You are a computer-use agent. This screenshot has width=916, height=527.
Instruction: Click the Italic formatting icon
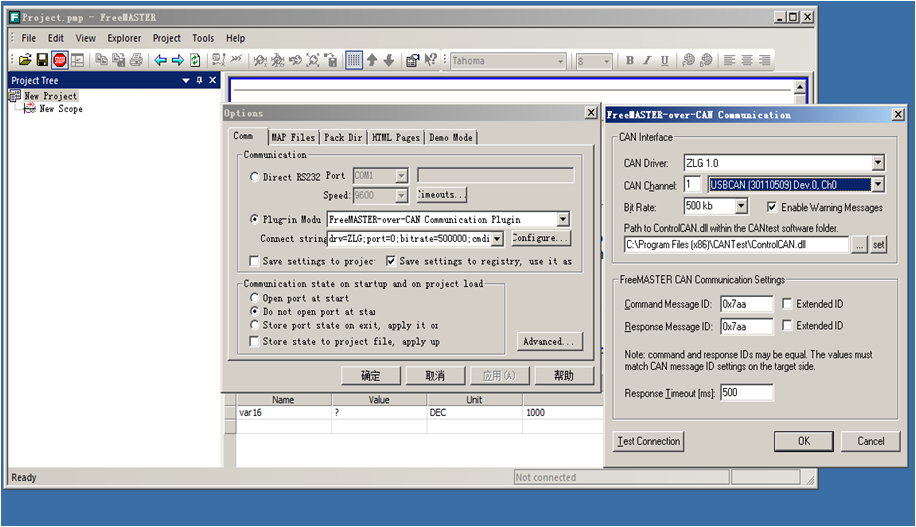(647, 60)
